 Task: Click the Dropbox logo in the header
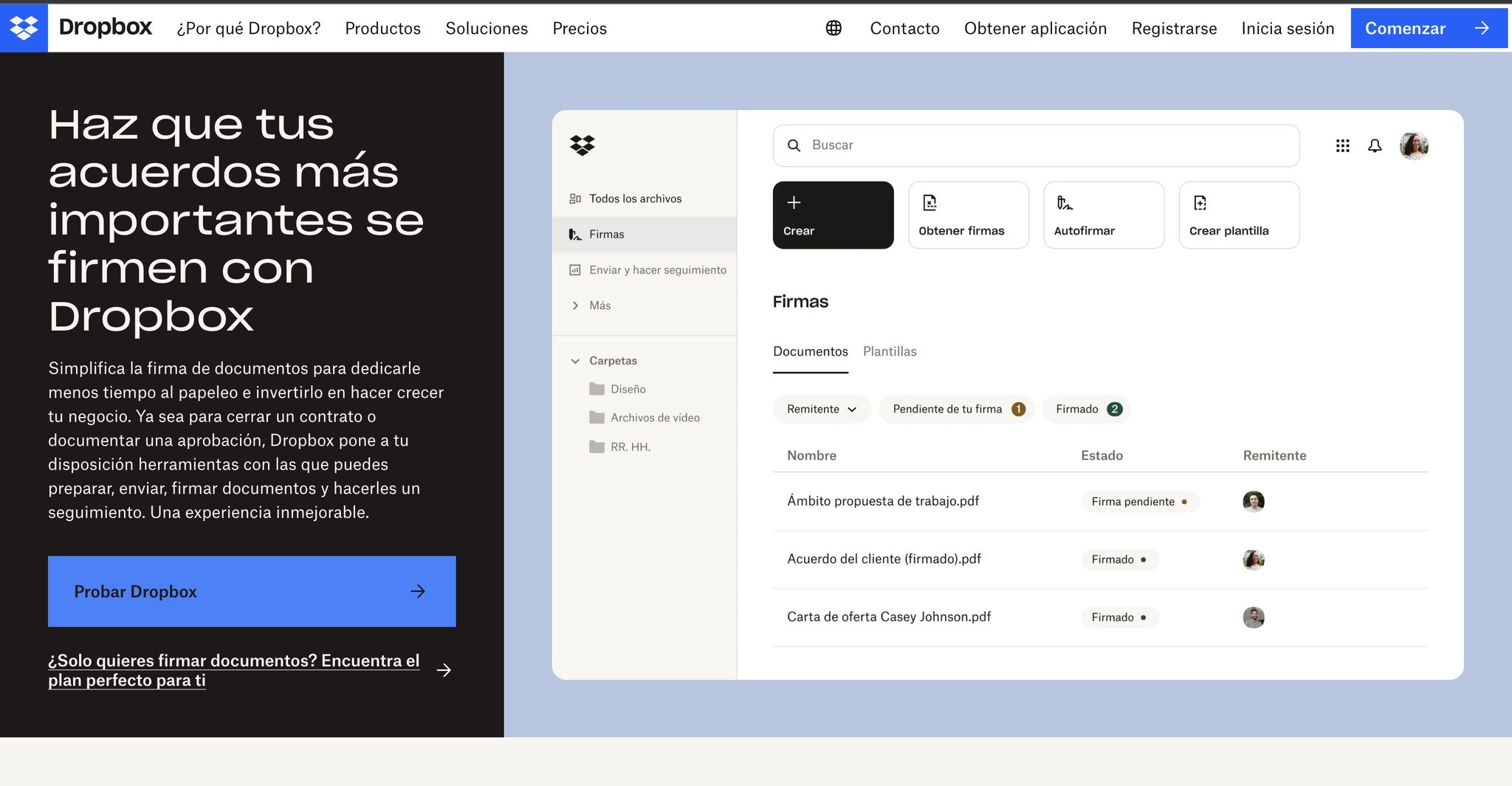pos(24,28)
